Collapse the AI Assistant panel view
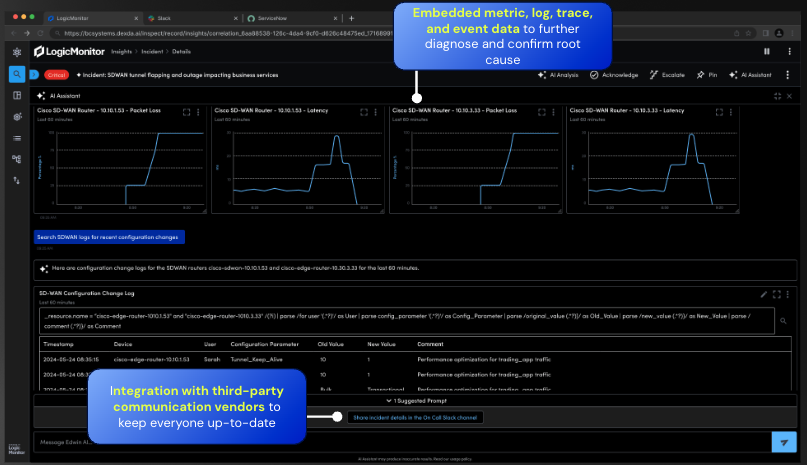The width and height of the screenshot is (807, 465). pyautogui.click(x=777, y=96)
